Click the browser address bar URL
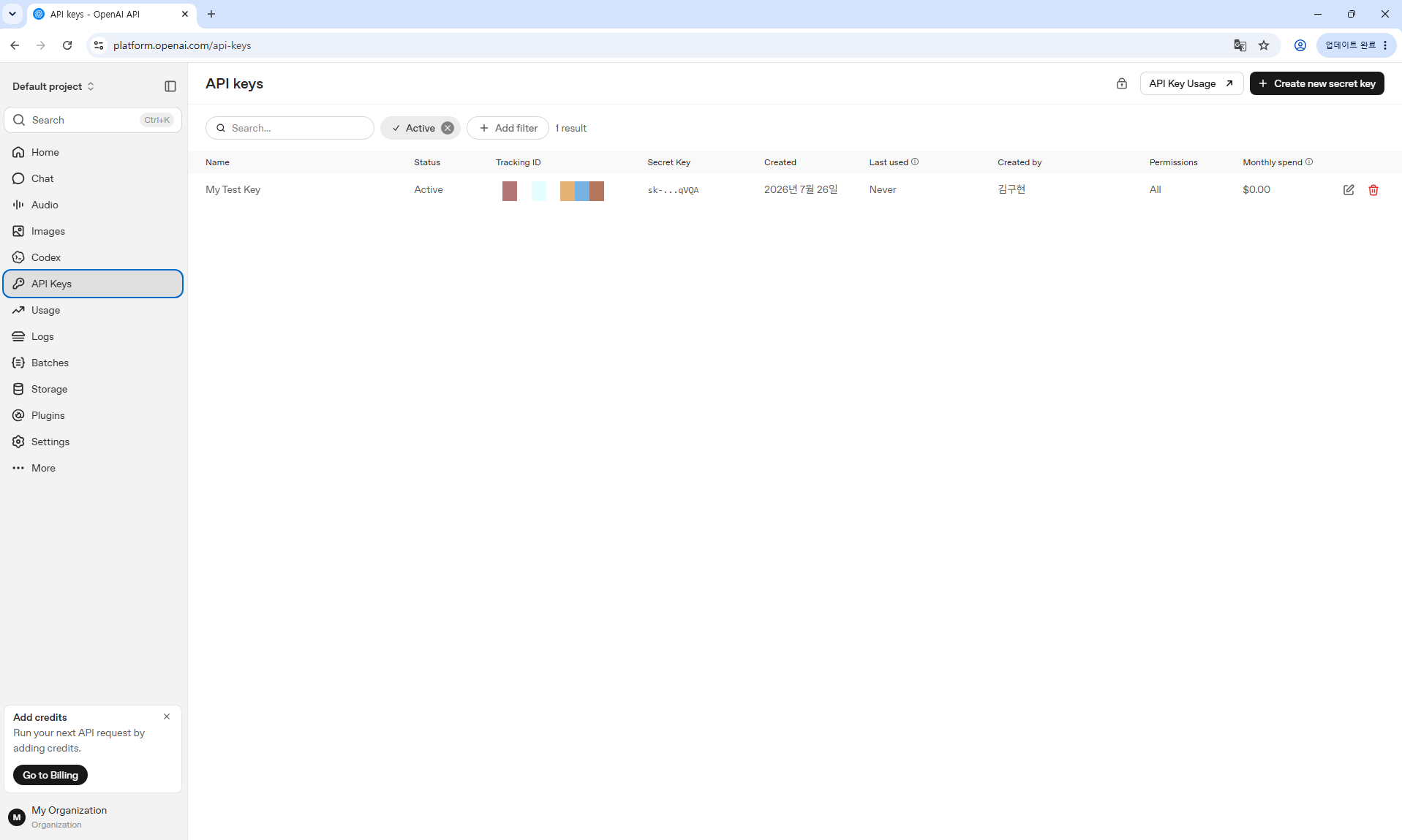The width and height of the screenshot is (1402, 840). [x=182, y=45]
